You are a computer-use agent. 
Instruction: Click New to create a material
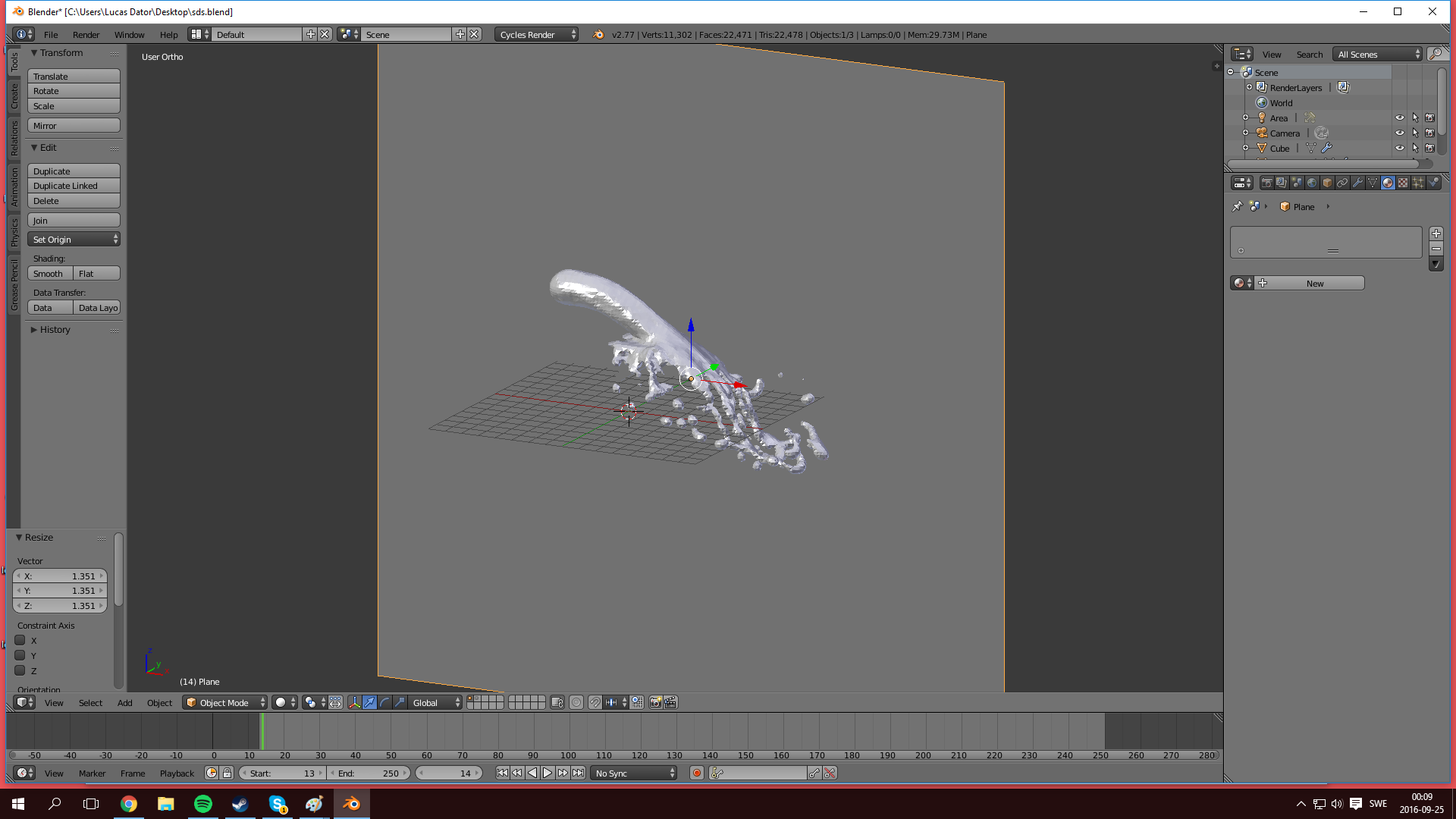point(1314,283)
